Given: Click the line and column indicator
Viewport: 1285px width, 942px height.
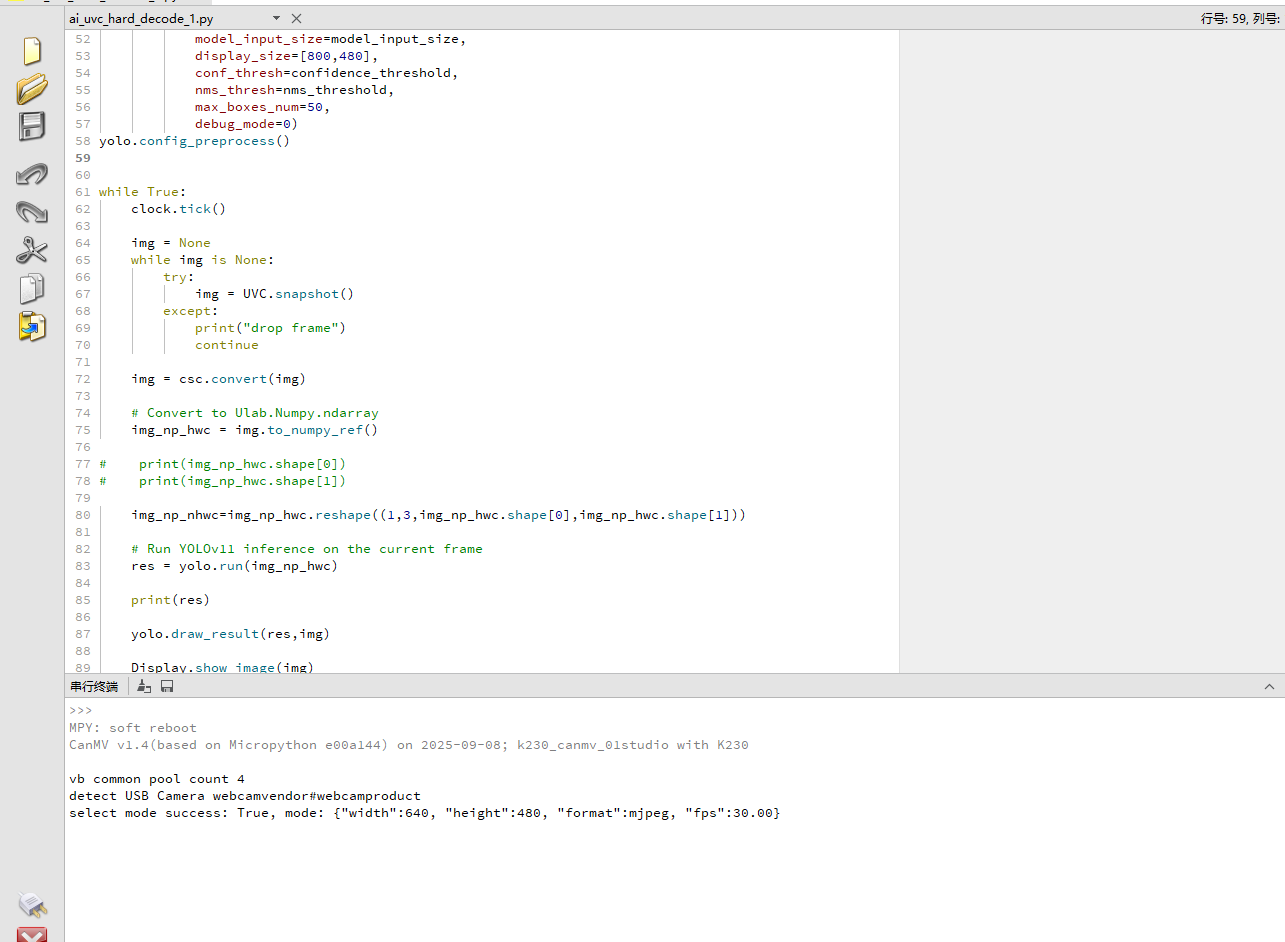Looking at the screenshot, I should (1240, 19).
